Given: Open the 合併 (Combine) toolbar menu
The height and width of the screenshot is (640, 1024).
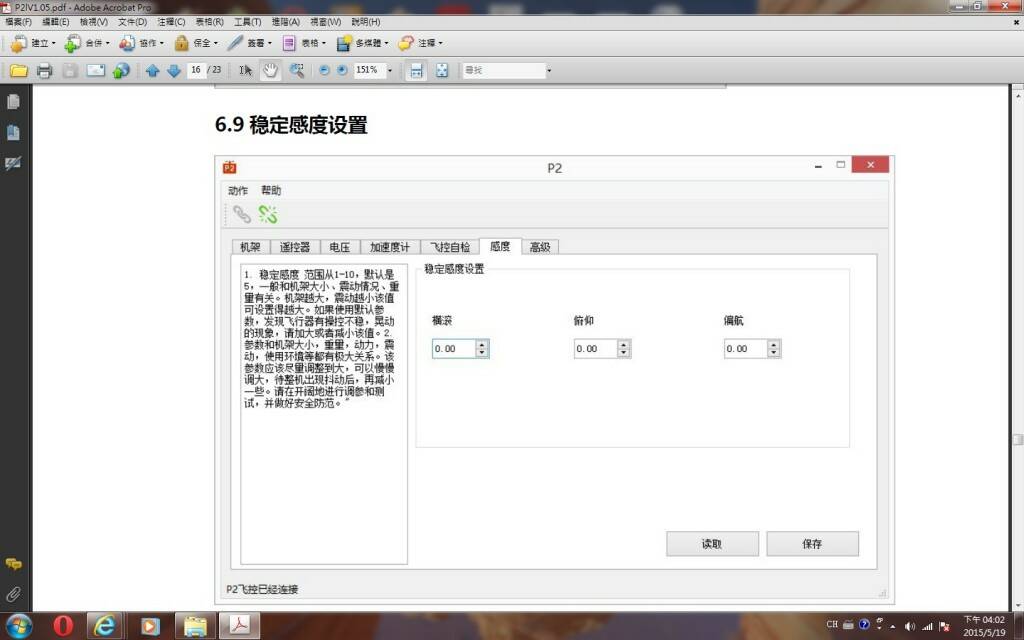Looking at the screenshot, I should (x=87, y=43).
